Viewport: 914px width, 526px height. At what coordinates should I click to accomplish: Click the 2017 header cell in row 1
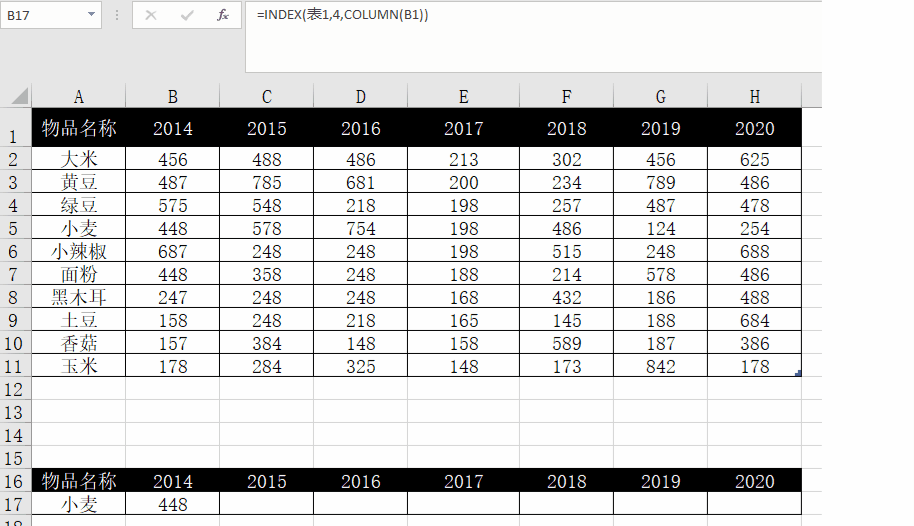[x=463, y=127]
